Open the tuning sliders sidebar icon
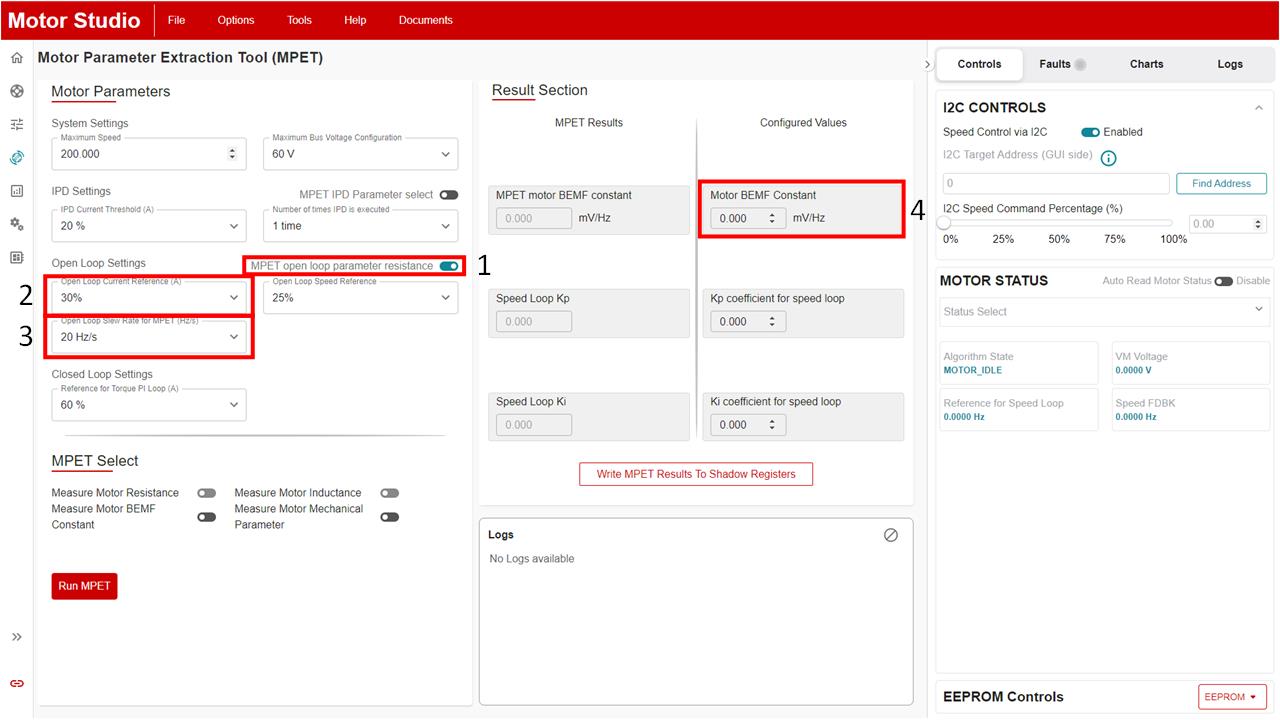The height and width of the screenshot is (720, 1280). [17, 124]
